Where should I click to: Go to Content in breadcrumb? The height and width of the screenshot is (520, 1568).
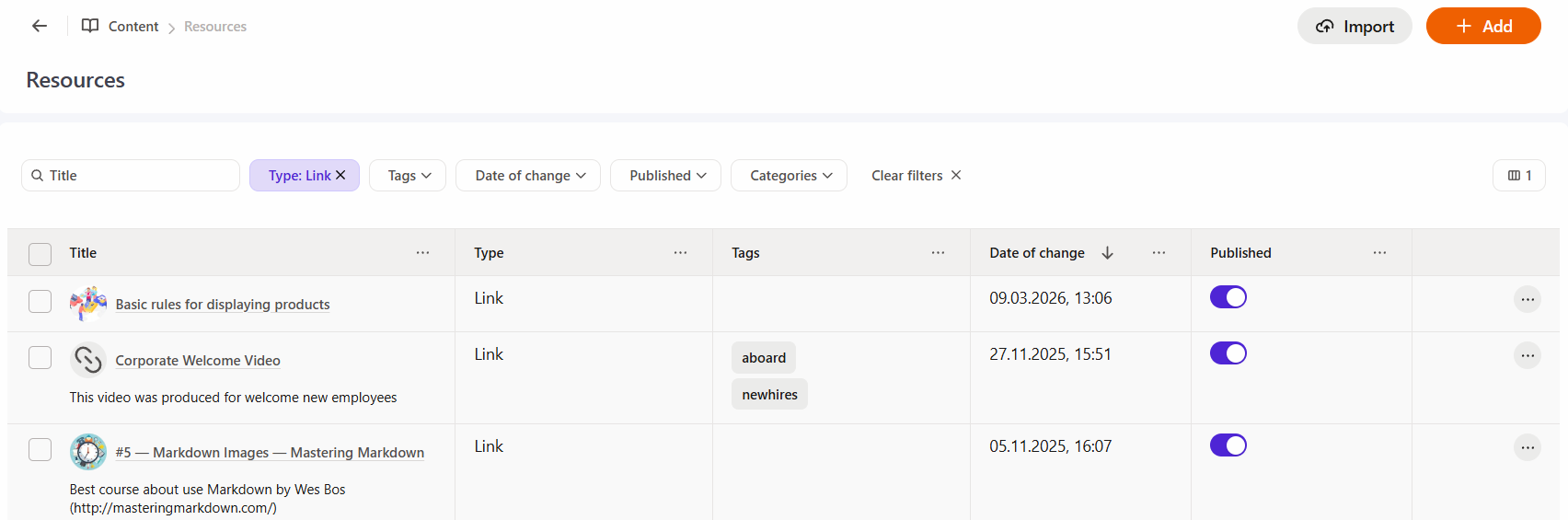point(133,27)
